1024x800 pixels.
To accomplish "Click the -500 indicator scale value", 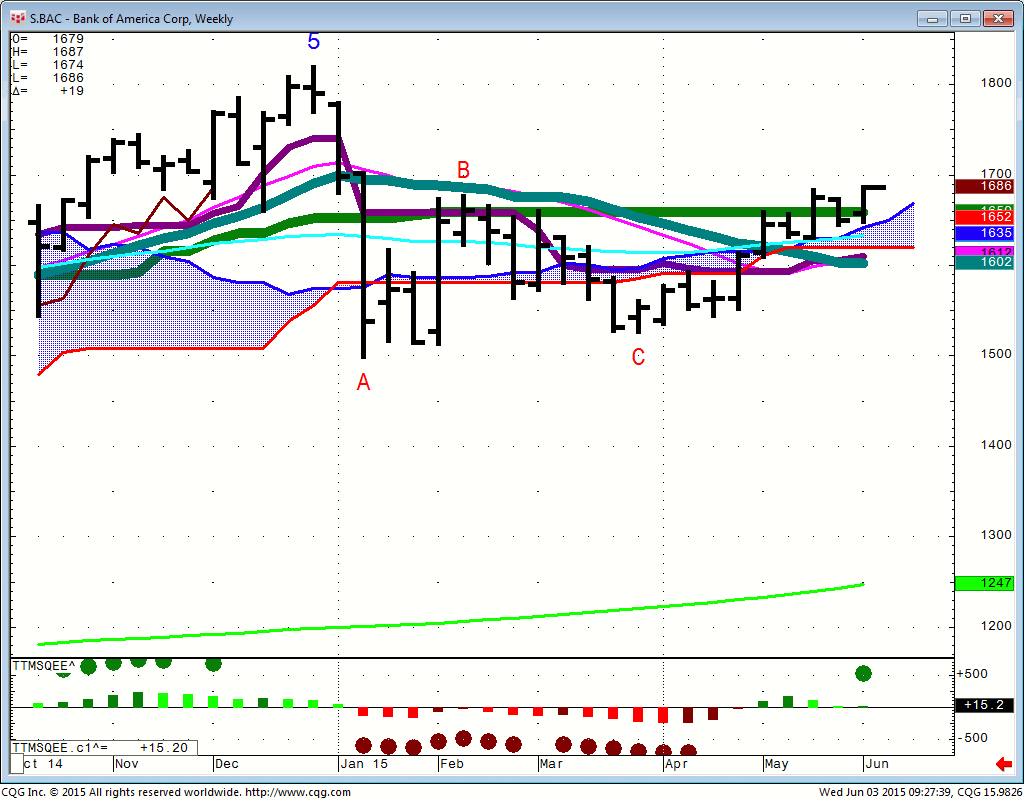I will (x=972, y=738).
